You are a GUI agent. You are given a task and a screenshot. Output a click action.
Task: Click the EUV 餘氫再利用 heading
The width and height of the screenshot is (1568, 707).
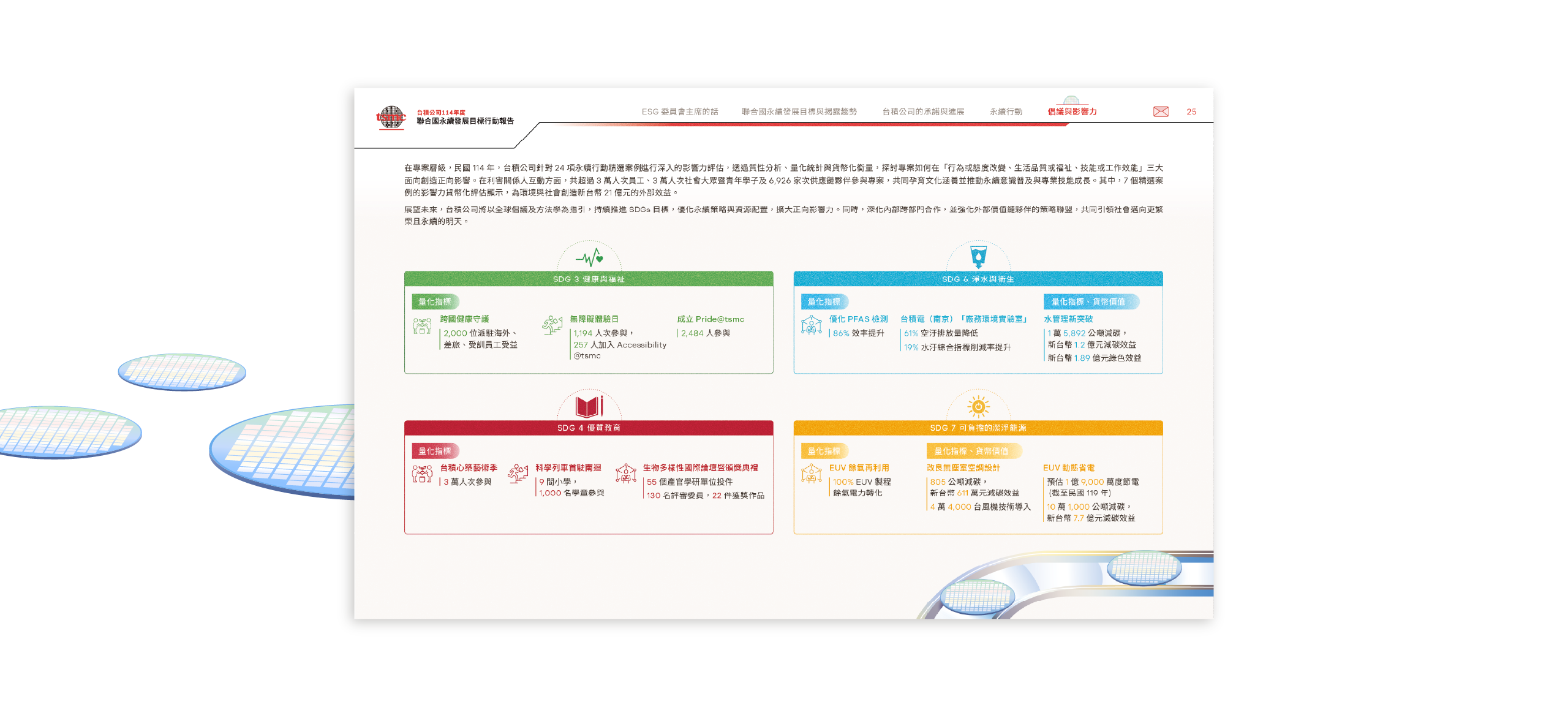(x=859, y=467)
